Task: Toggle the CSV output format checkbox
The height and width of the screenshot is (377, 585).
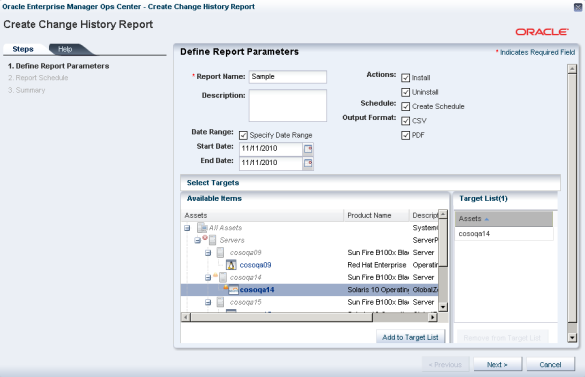Action: (406, 121)
